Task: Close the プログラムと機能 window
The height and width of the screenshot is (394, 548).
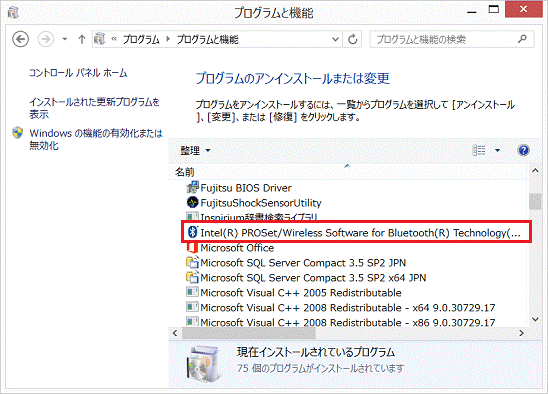Action: (x=523, y=9)
